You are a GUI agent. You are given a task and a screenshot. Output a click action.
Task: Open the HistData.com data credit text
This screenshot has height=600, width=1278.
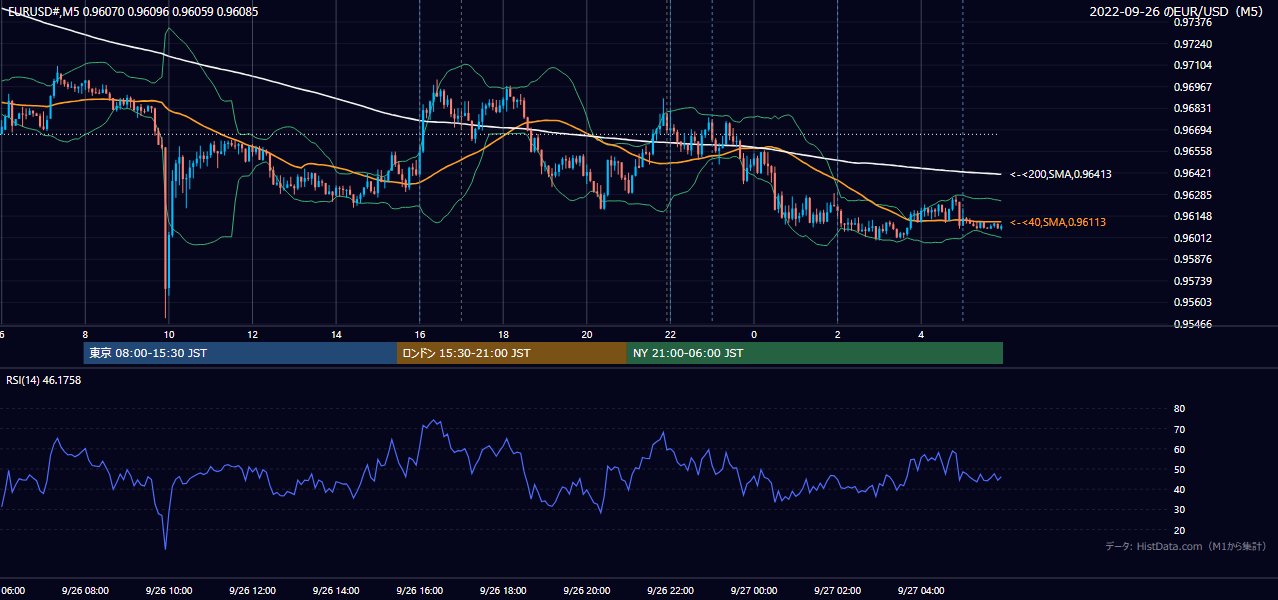click(x=1186, y=546)
